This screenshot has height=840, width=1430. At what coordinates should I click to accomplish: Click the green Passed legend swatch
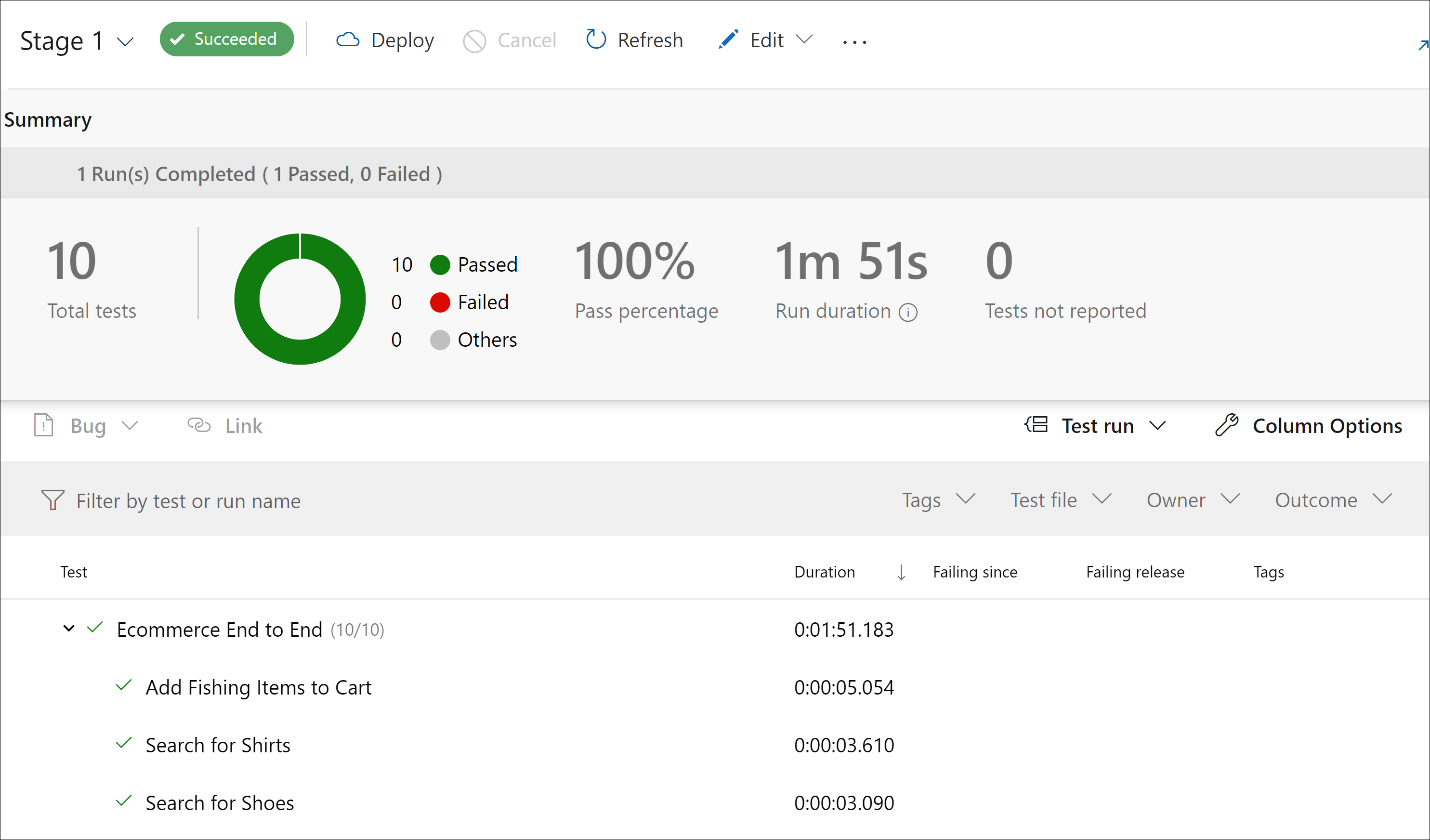pyautogui.click(x=440, y=264)
